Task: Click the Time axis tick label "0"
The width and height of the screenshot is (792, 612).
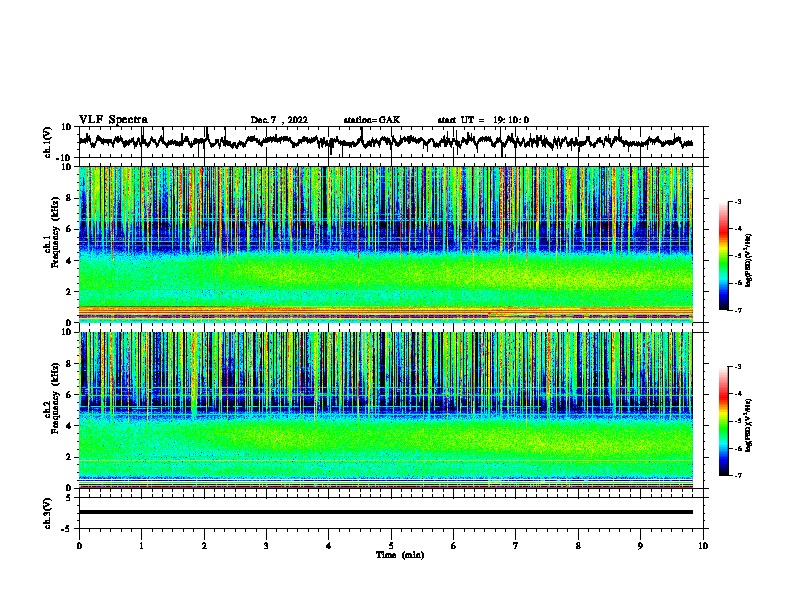Action: click(x=79, y=546)
